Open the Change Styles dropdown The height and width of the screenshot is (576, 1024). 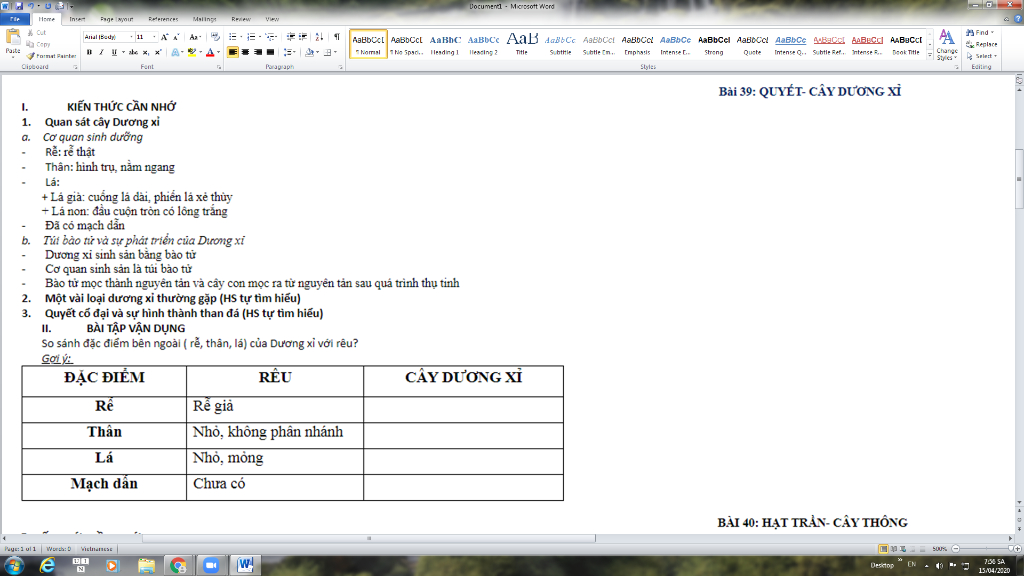click(947, 45)
